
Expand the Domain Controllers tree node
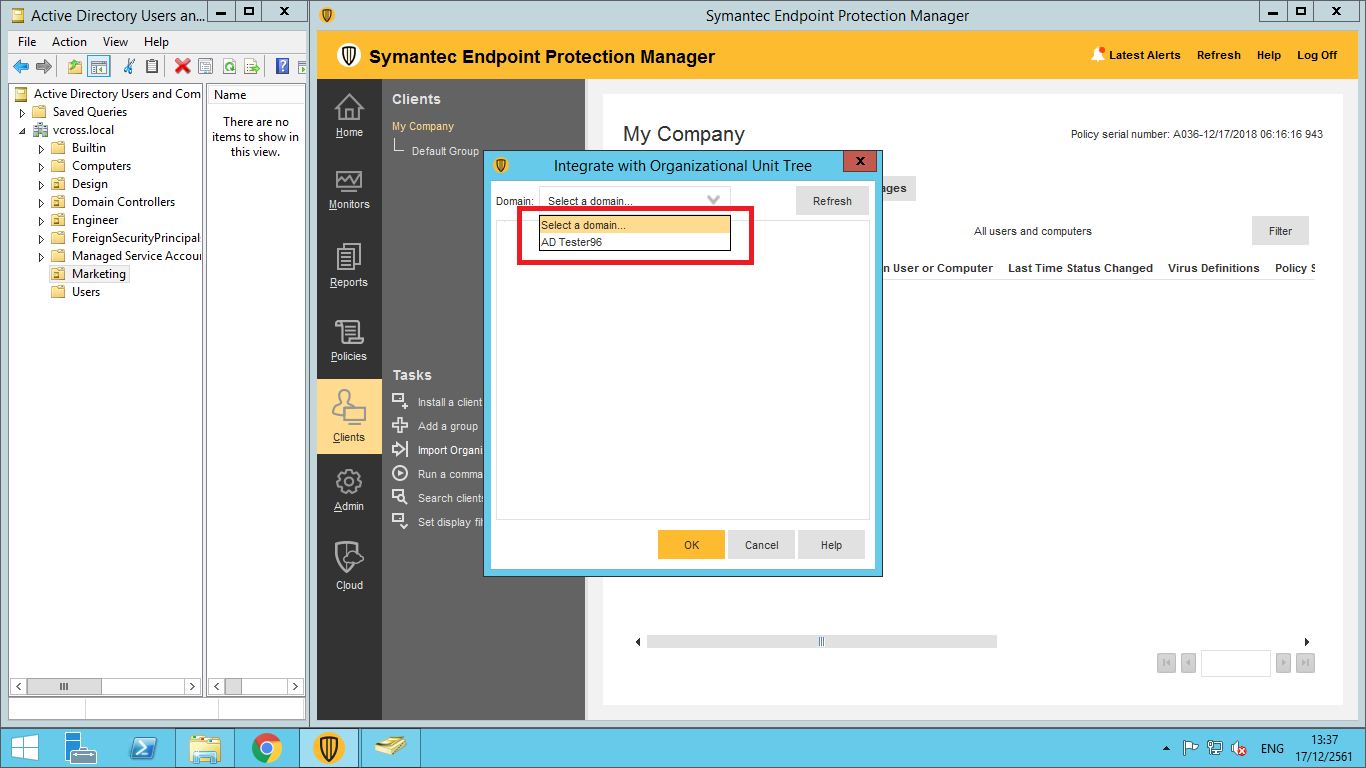[42, 203]
